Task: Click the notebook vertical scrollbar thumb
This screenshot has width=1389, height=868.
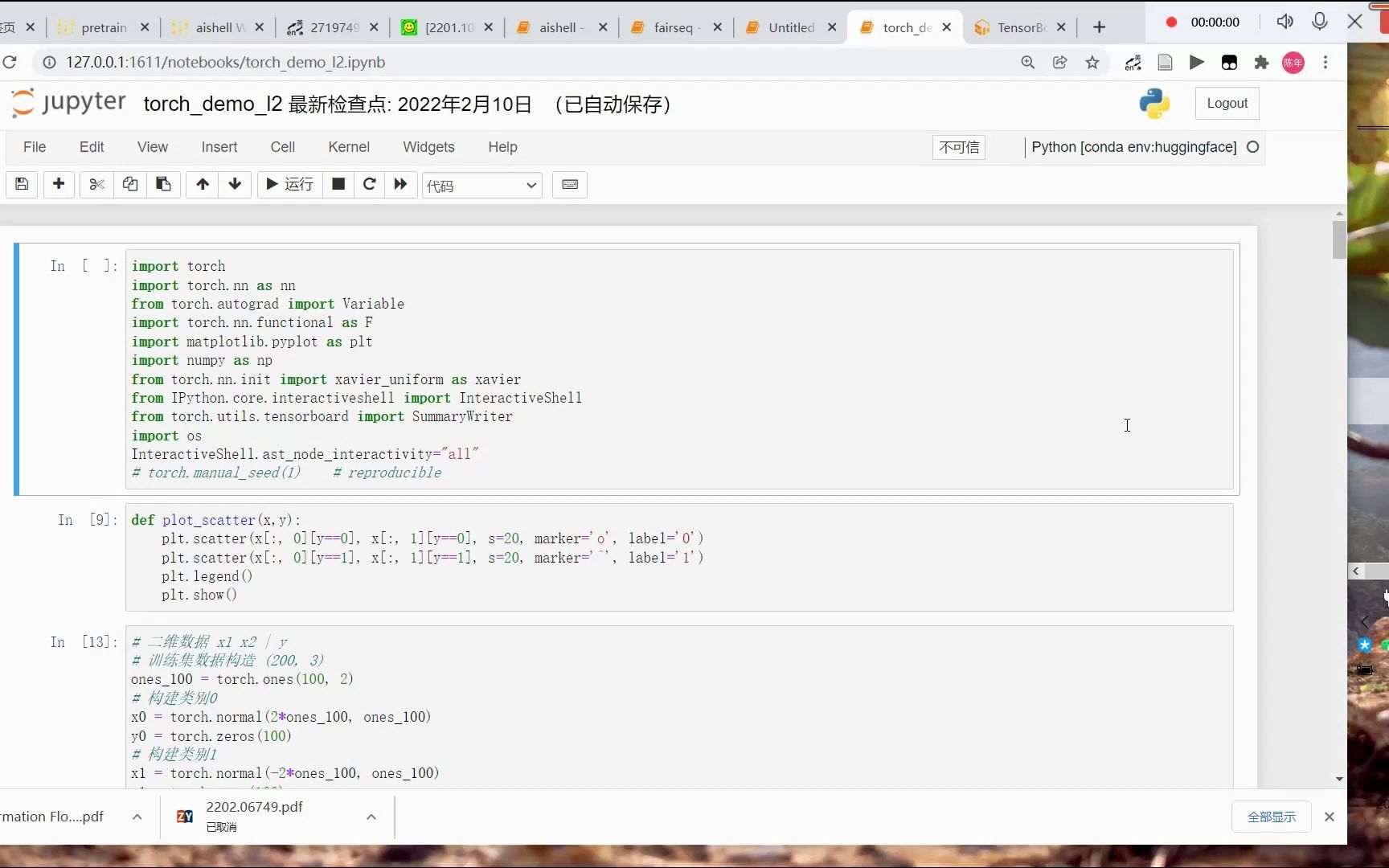Action: coord(1339,240)
